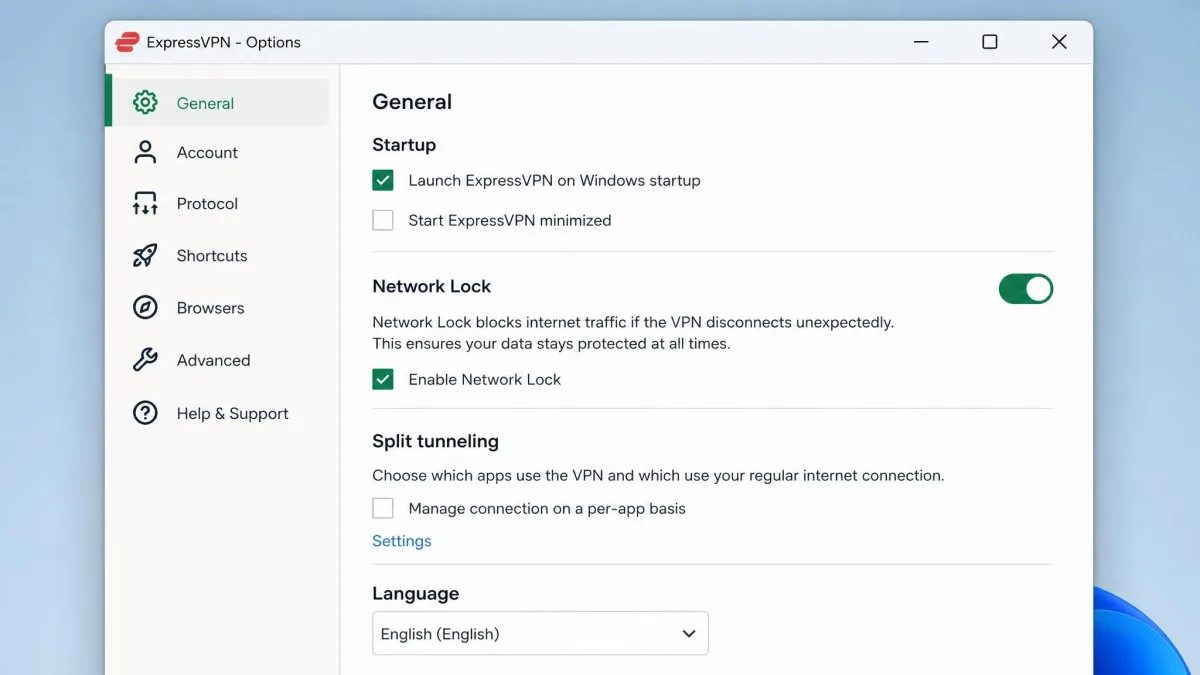The width and height of the screenshot is (1200, 675).
Task: Click the General gear icon
Action: point(145,103)
